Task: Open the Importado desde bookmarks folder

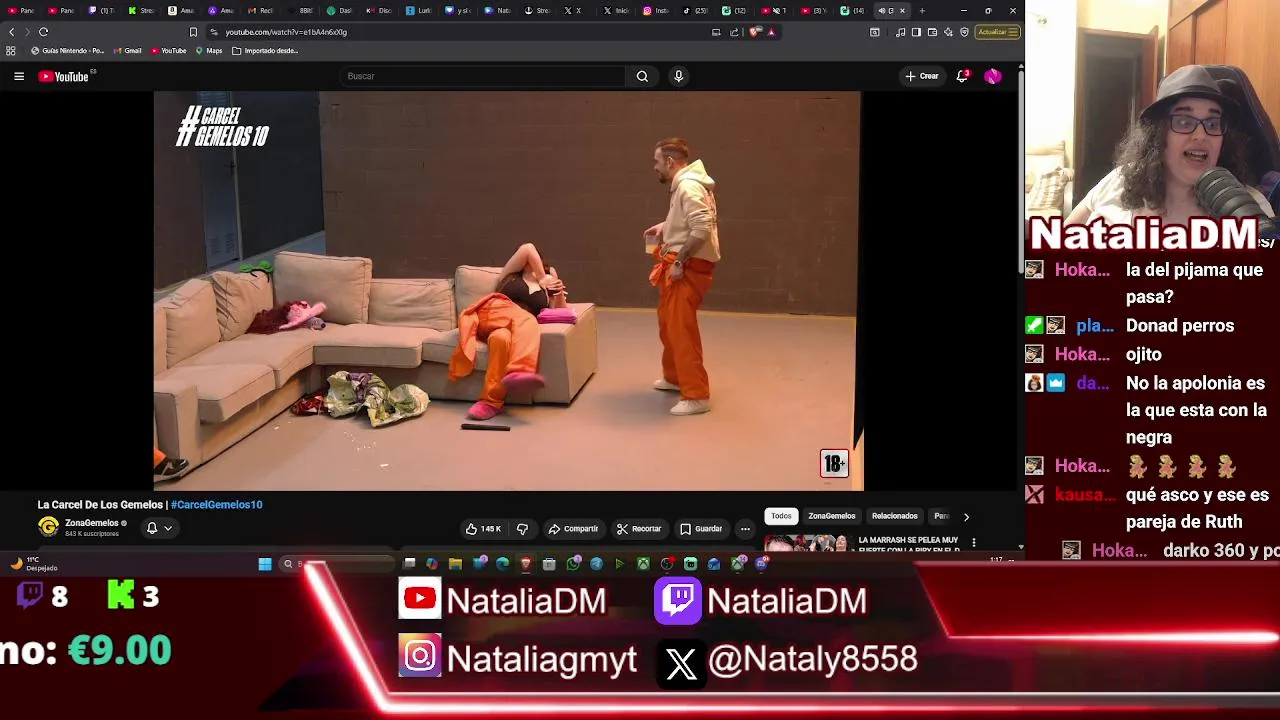Action: click(x=265, y=51)
